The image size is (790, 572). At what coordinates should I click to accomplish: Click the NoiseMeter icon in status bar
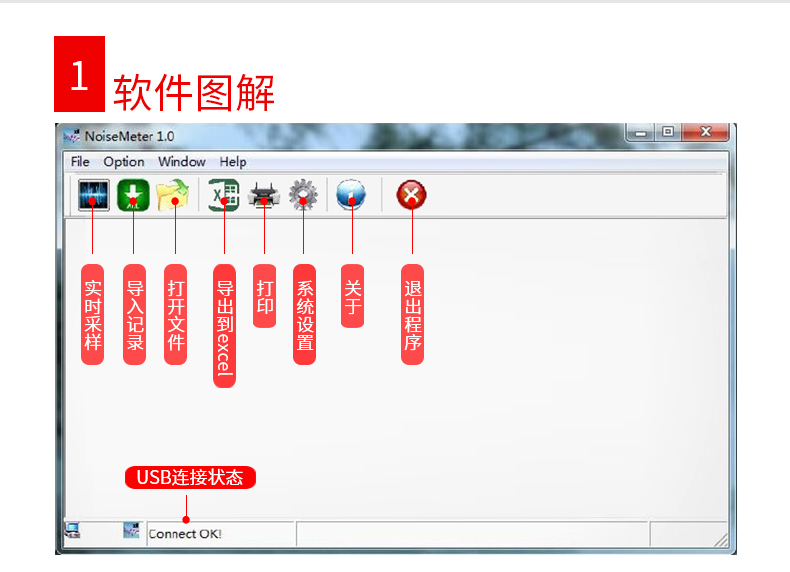click(131, 530)
